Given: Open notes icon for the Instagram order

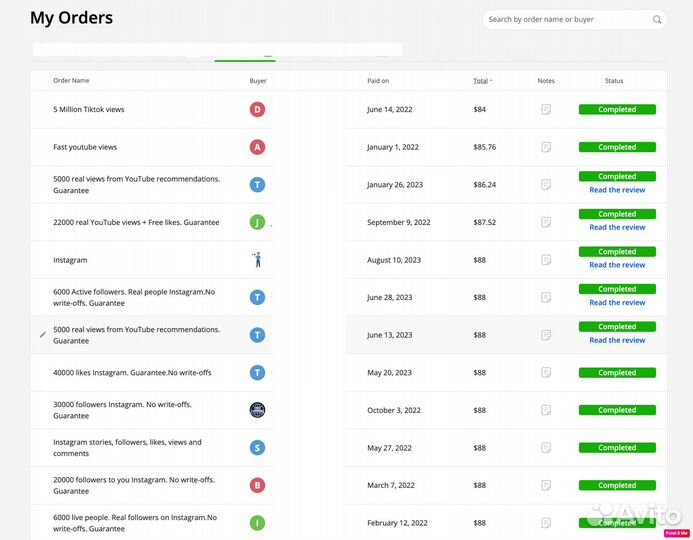Looking at the screenshot, I should (546, 260).
